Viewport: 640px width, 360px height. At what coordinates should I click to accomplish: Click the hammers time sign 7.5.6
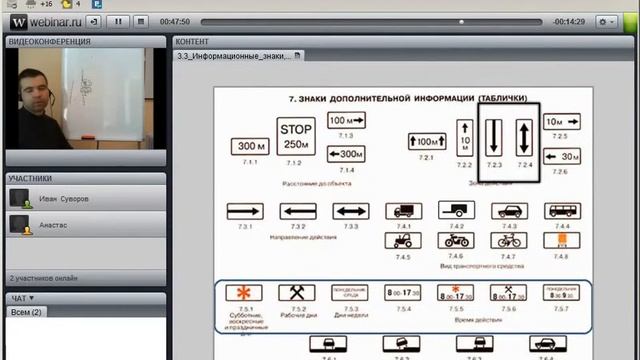(509, 293)
